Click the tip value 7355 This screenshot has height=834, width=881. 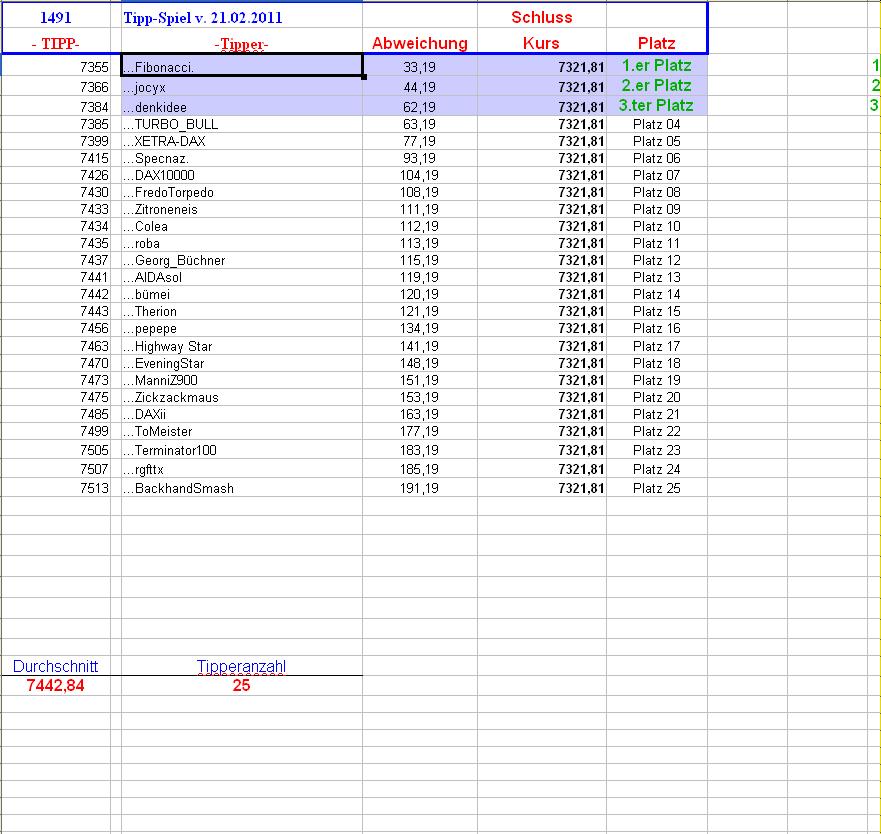(94, 67)
